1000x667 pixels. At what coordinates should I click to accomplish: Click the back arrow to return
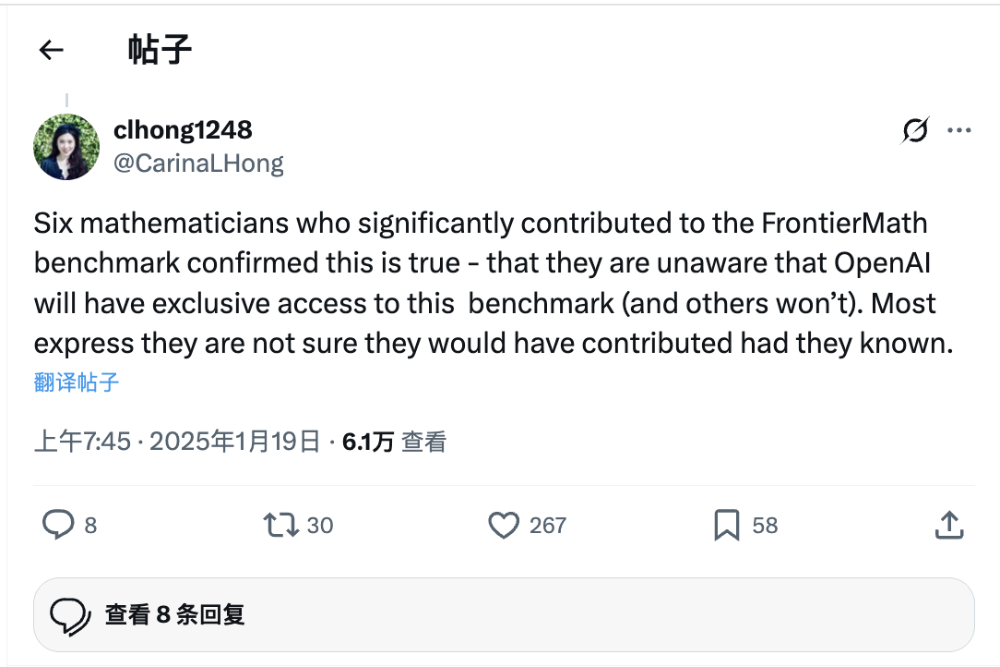pos(51,49)
